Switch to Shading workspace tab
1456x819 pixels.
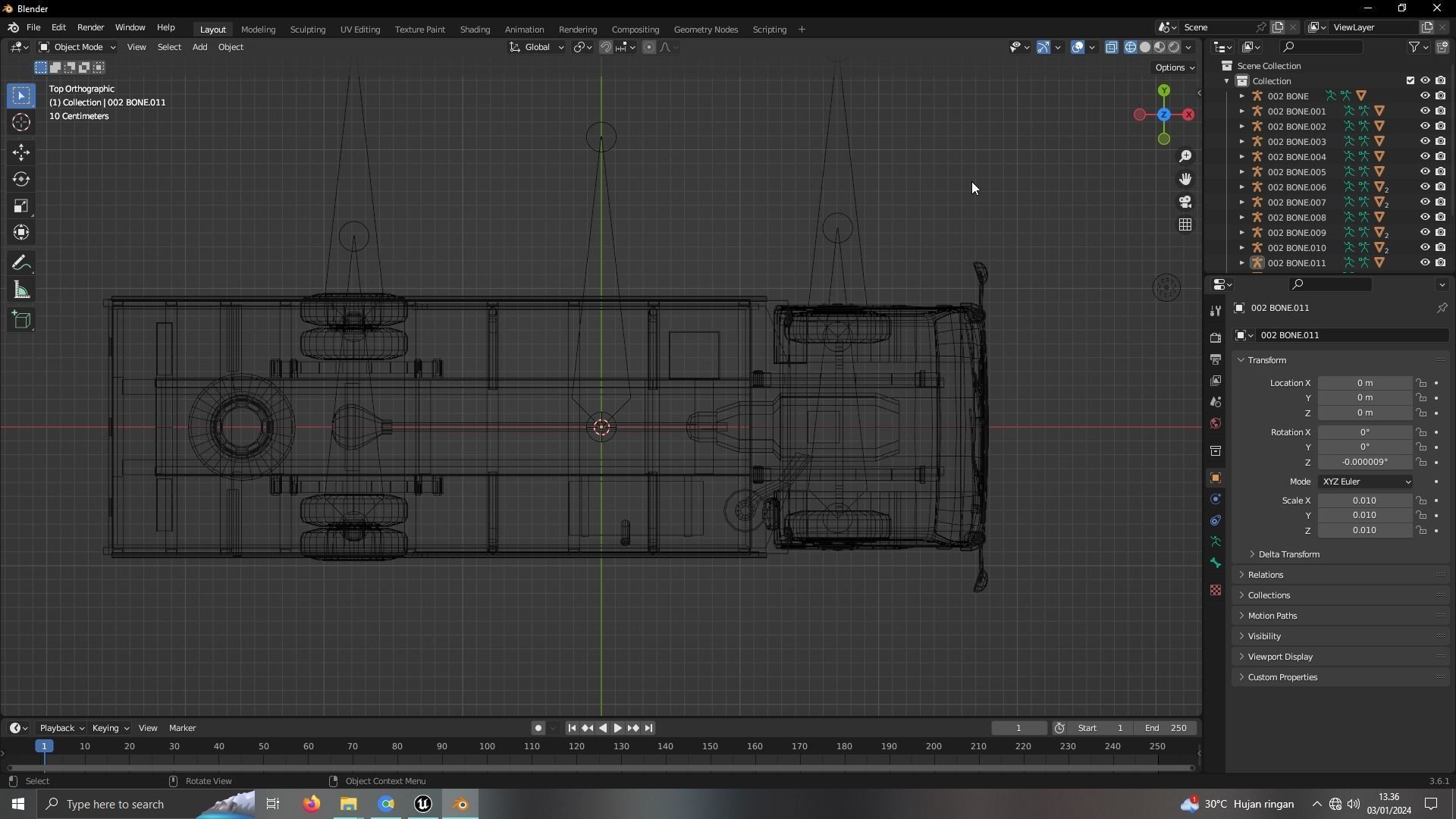[475, 30]
